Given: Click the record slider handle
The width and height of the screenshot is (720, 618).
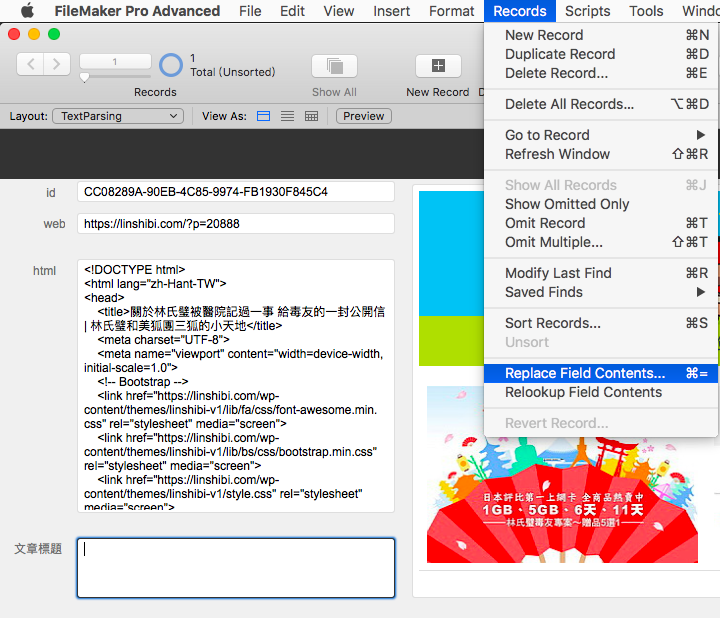Looking at the screenshot, I should coord(84,78).
